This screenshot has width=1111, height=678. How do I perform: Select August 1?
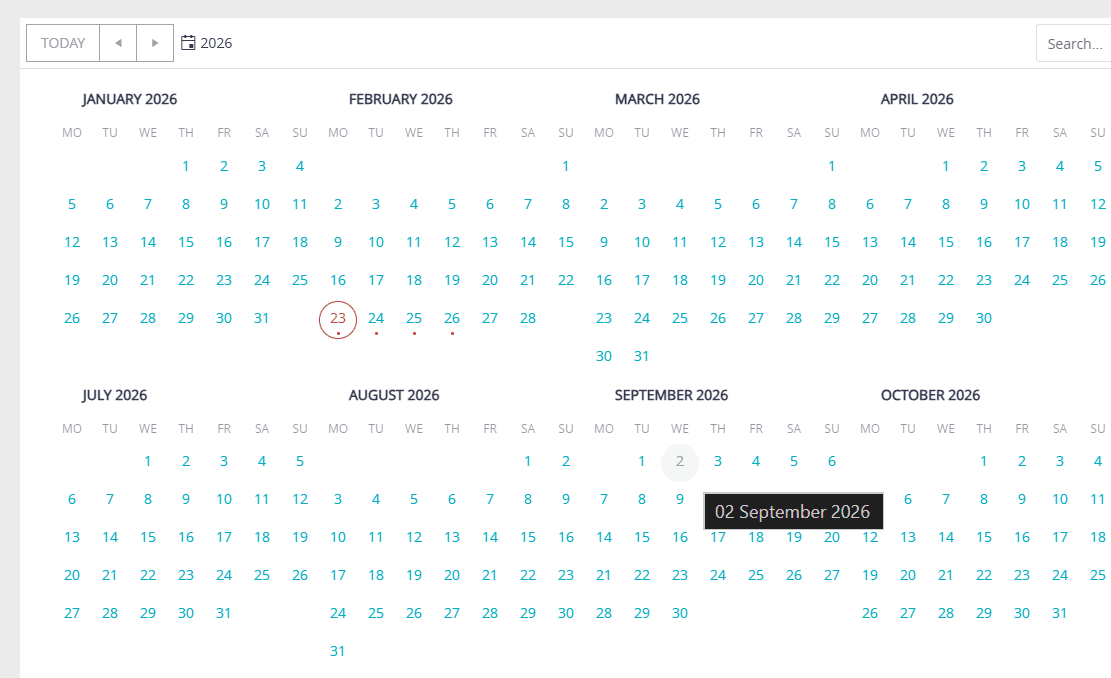pyautogui.click(x=528, y=461)
